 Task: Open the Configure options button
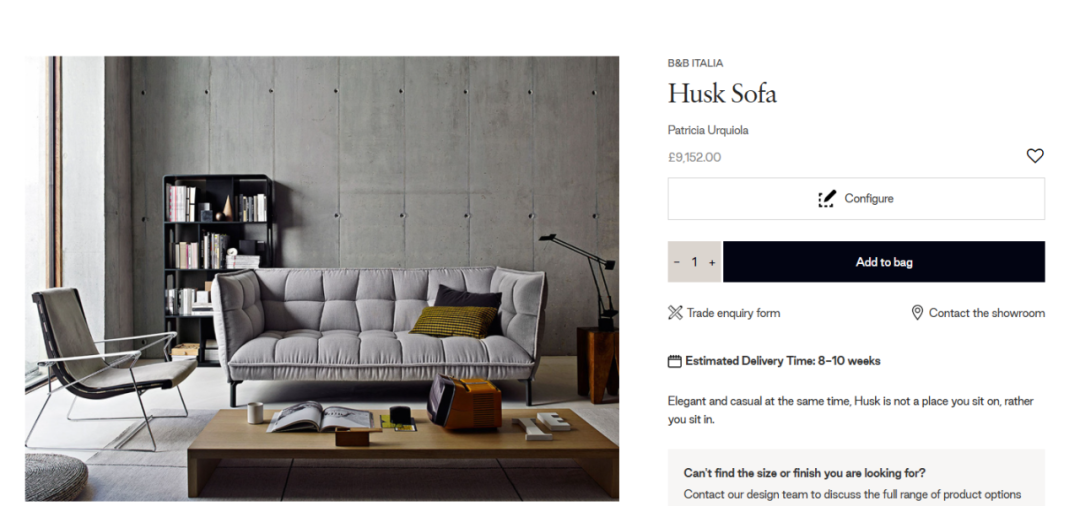click(x=856, y=199)
